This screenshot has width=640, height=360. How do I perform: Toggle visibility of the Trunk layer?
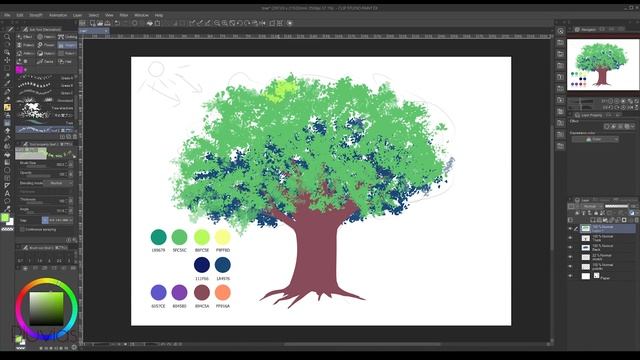pyautogui.click(x=570, y=238)
